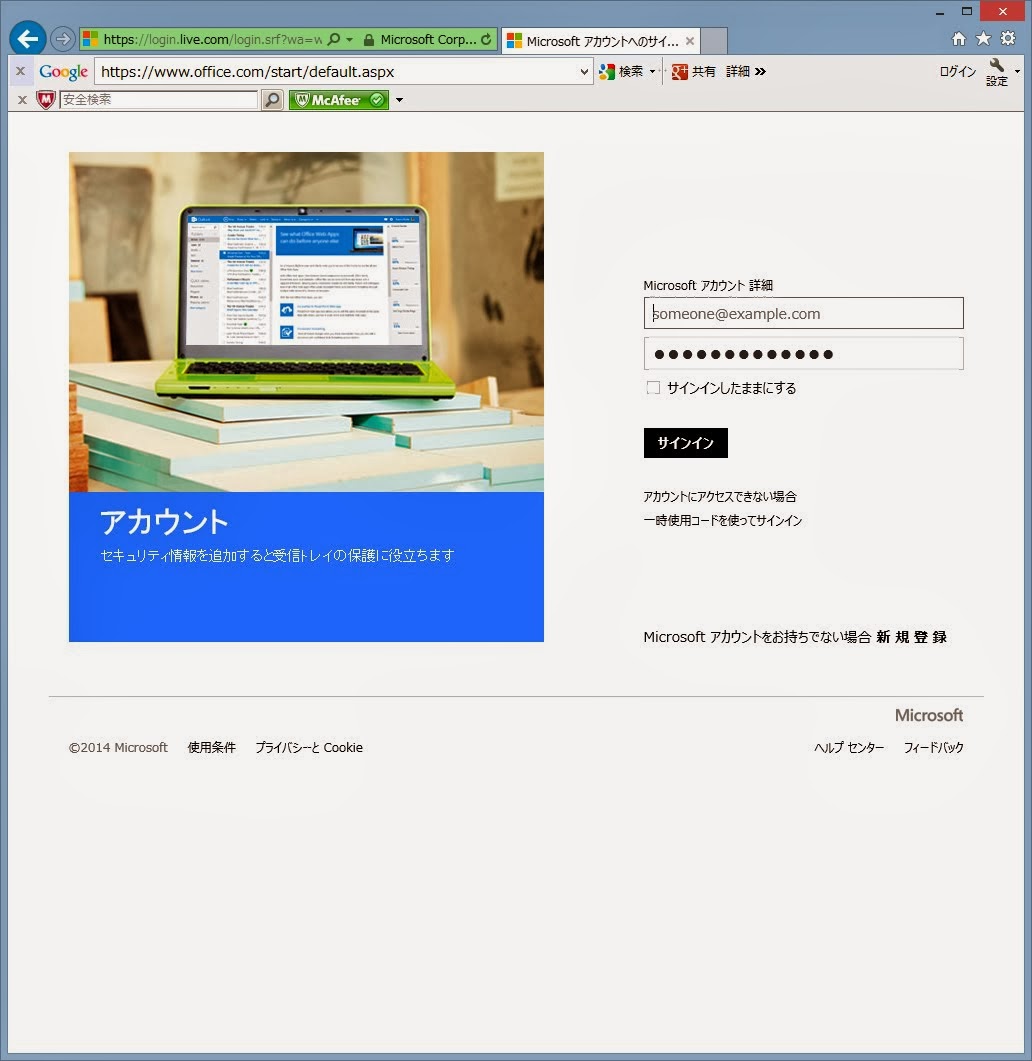
Task: Click the ©2014 Microsoft footer text
Action: pyautogui.click(x=118, y=748)
